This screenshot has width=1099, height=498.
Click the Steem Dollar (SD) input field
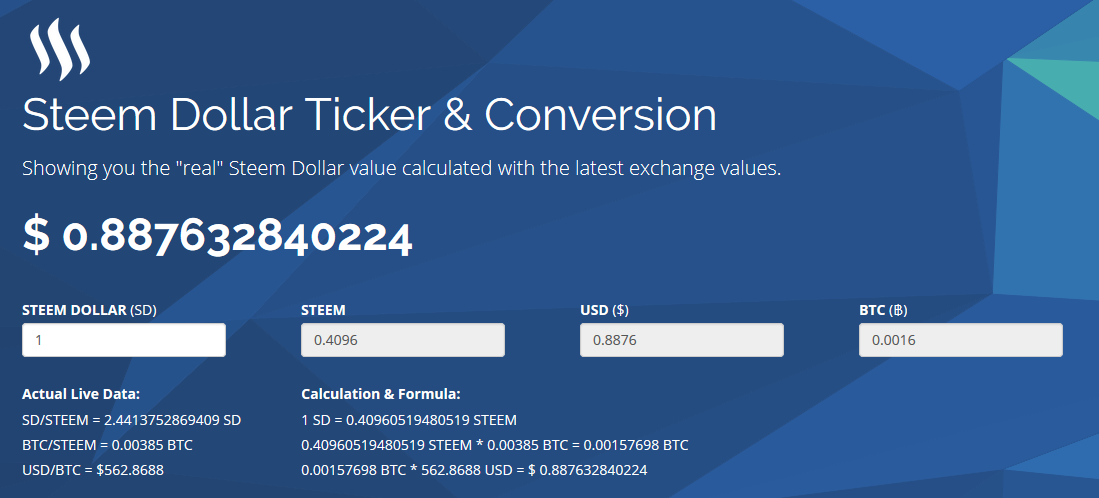tap(124, 340)
